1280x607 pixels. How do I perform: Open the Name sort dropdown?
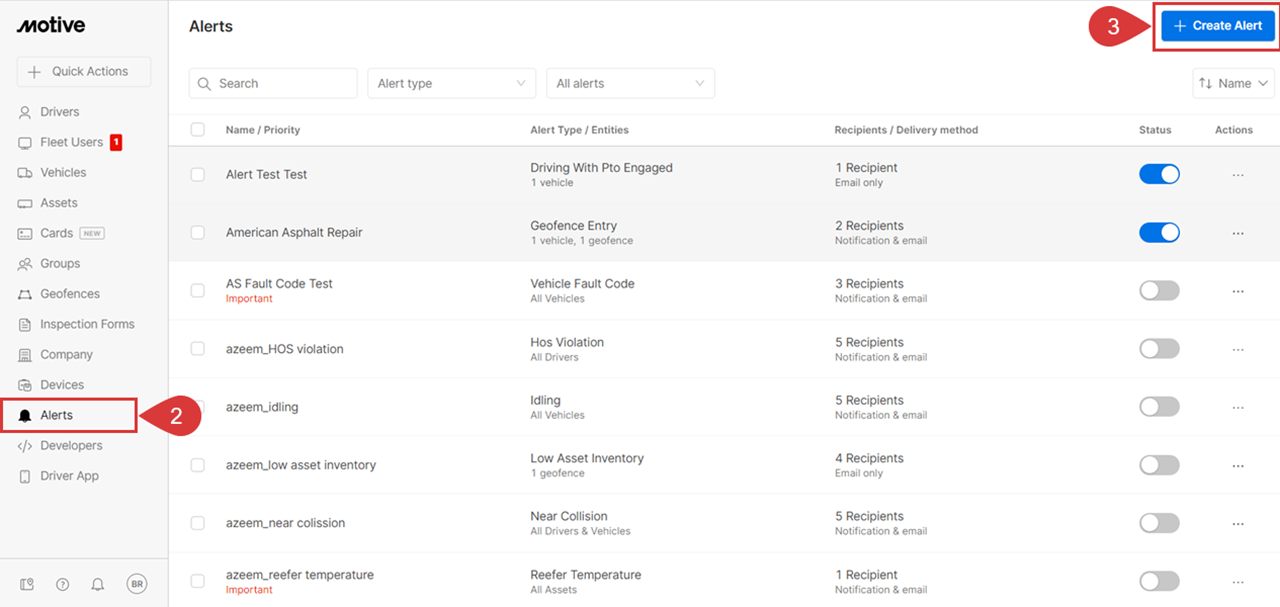click(1234, 83)
